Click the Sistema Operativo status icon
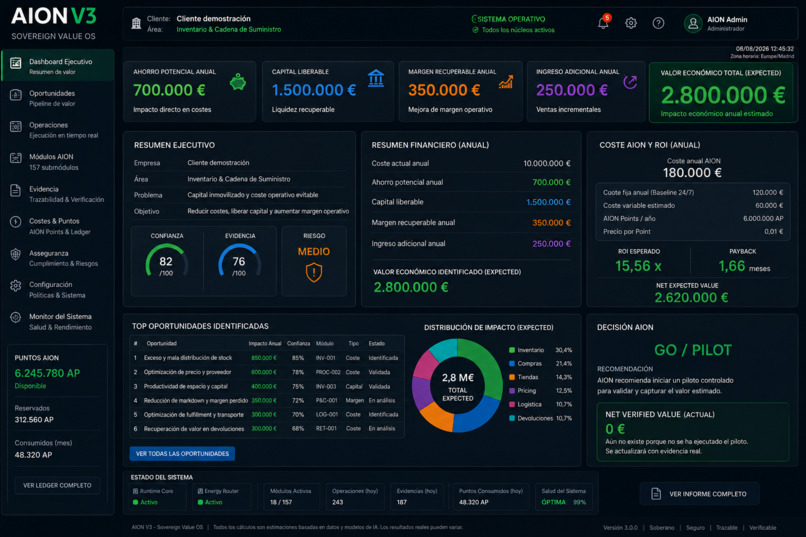The width and height of the screenshot is (806, 537). coord(474,19)
